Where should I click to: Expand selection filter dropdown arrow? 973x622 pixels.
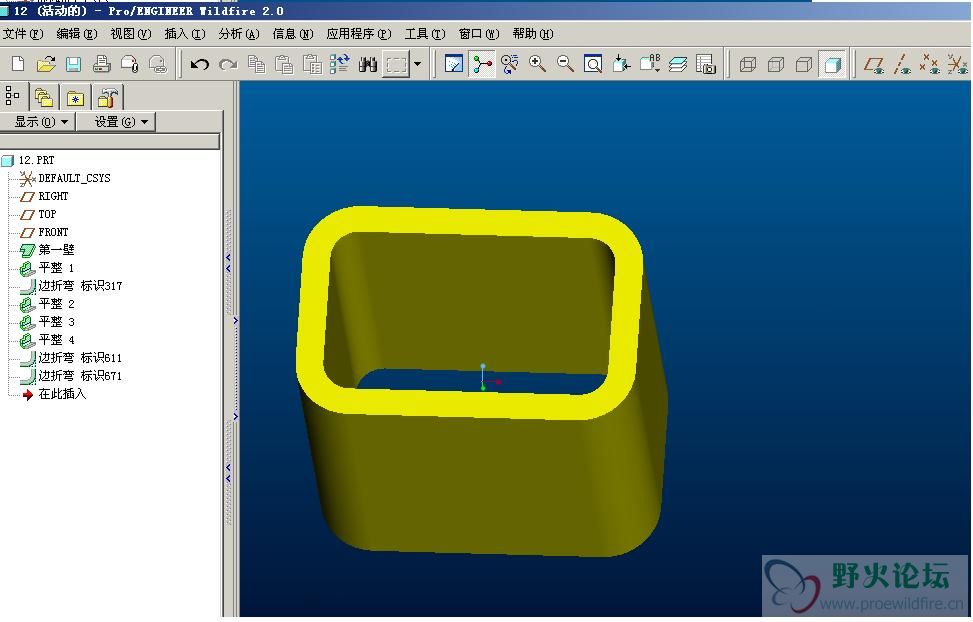click(x=417, y=64)
